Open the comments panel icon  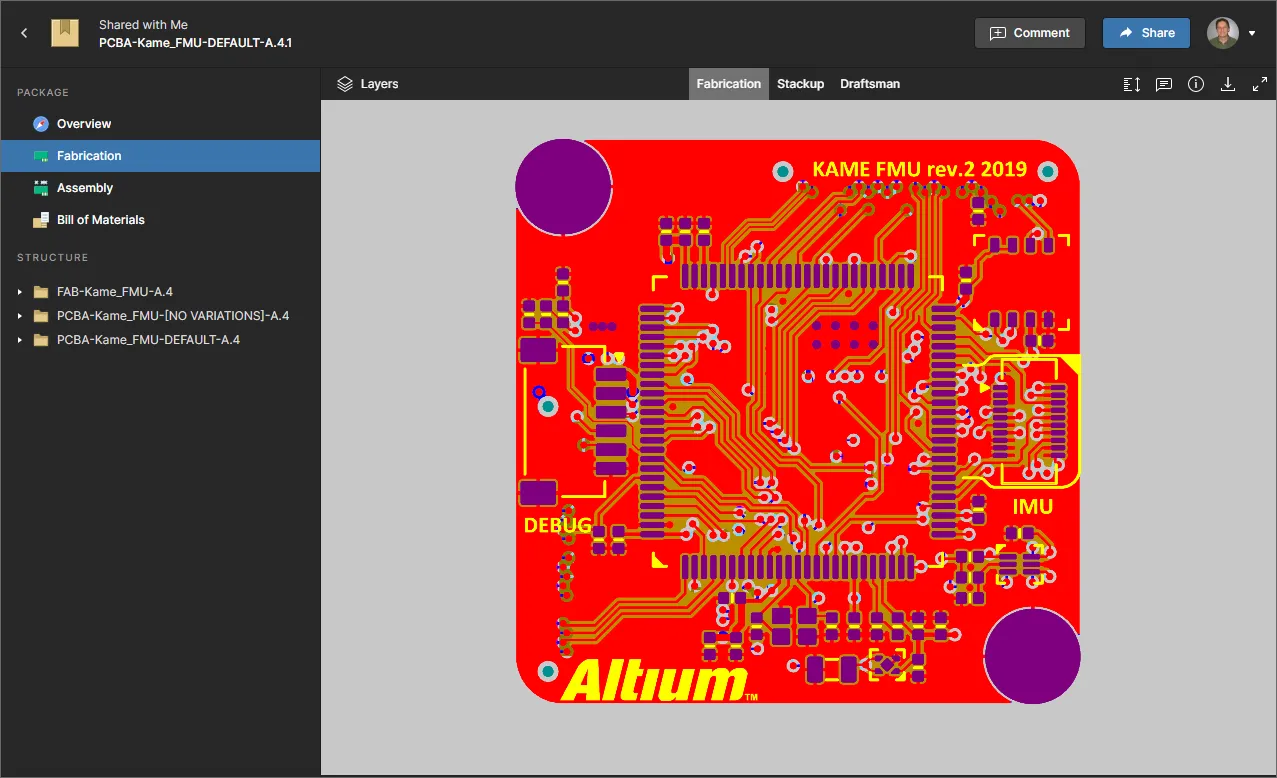pos(1164,84)
